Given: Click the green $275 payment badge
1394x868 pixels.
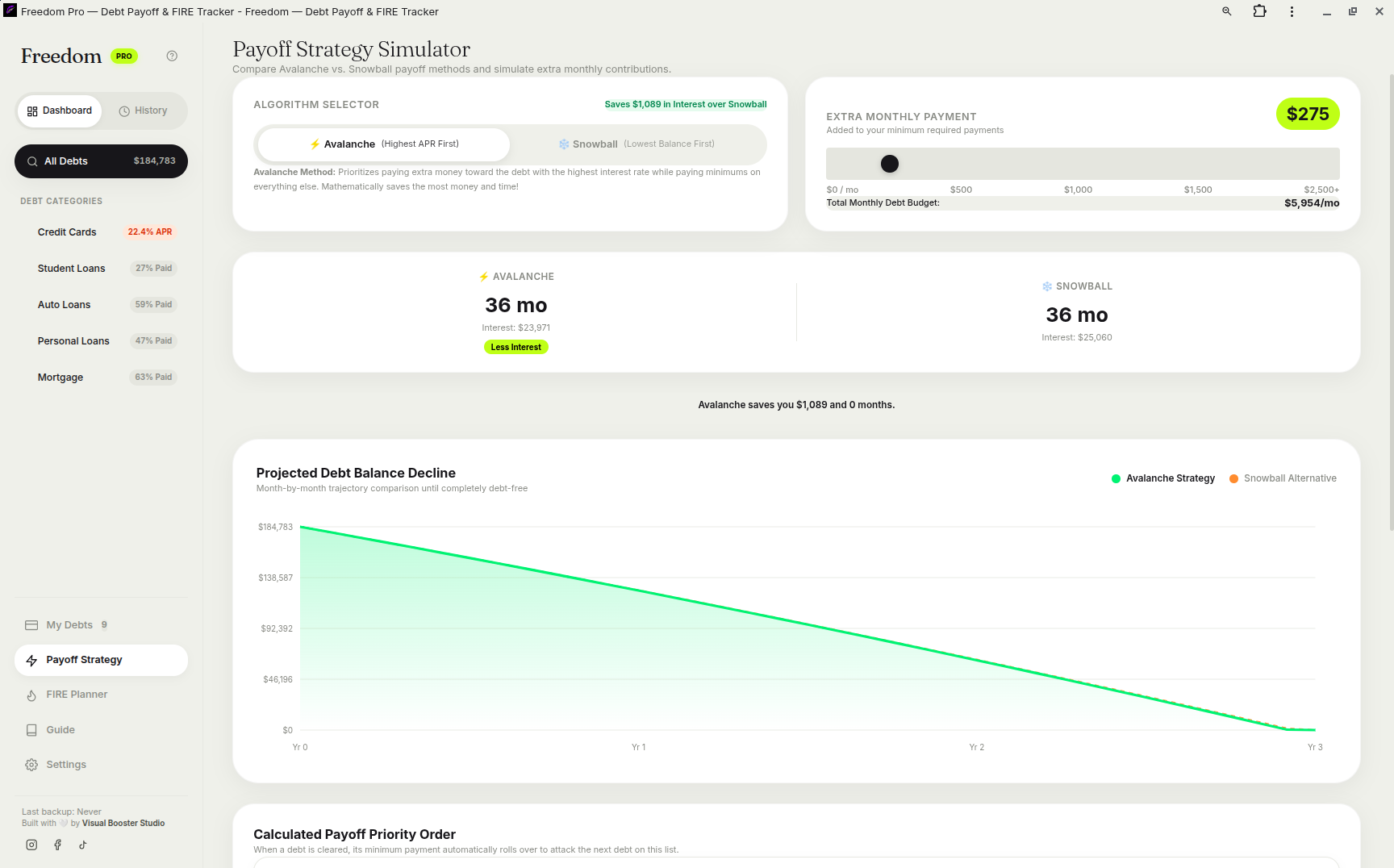Looking at the screenshot, I should (x=1308, y=114).
